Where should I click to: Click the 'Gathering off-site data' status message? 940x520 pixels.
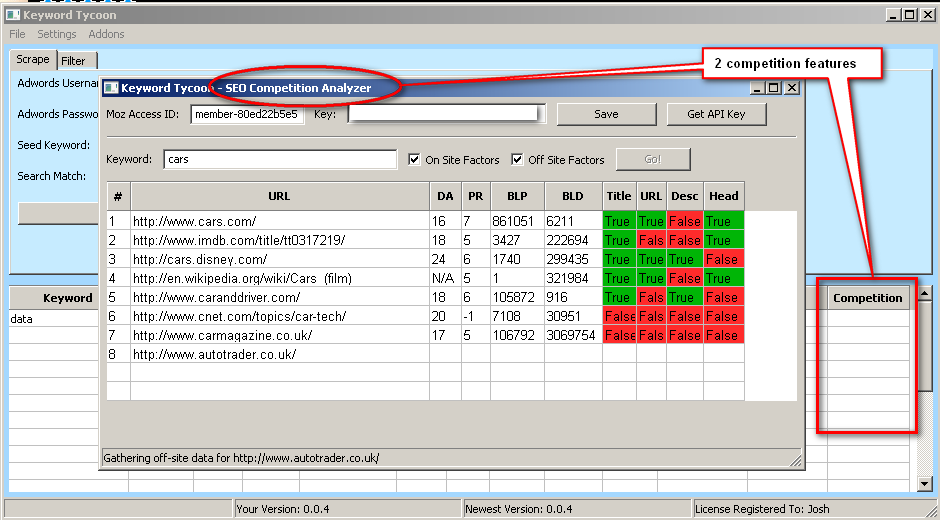241,458
